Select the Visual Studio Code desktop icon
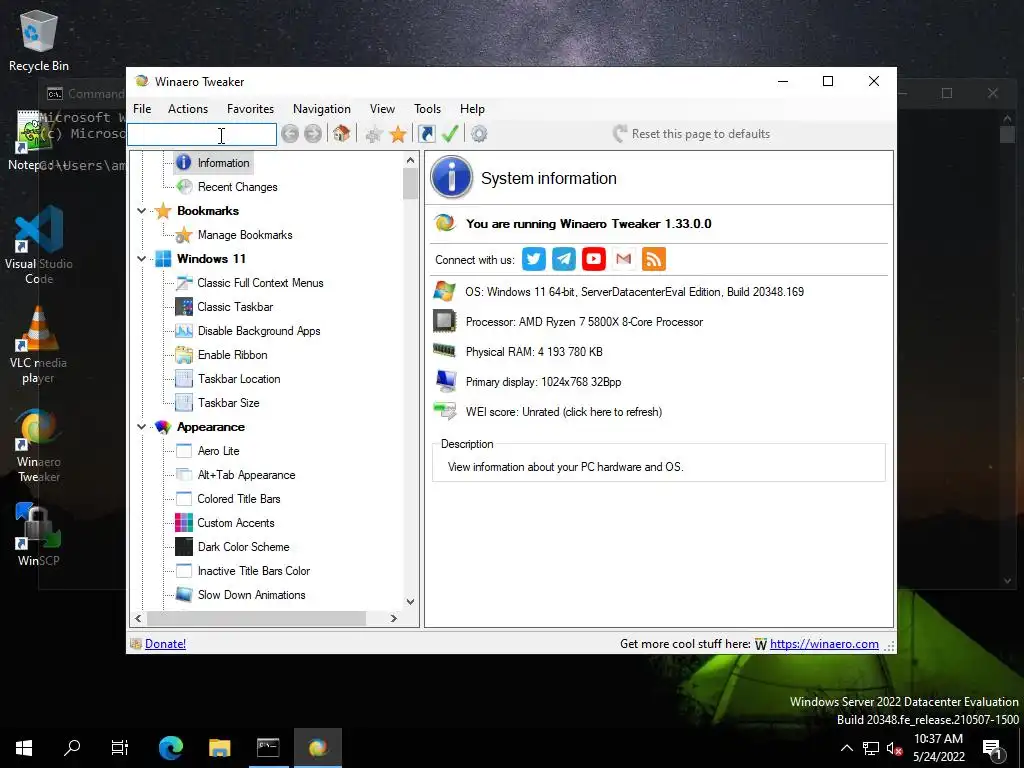 pyautogui.click(x=39, y=245)
